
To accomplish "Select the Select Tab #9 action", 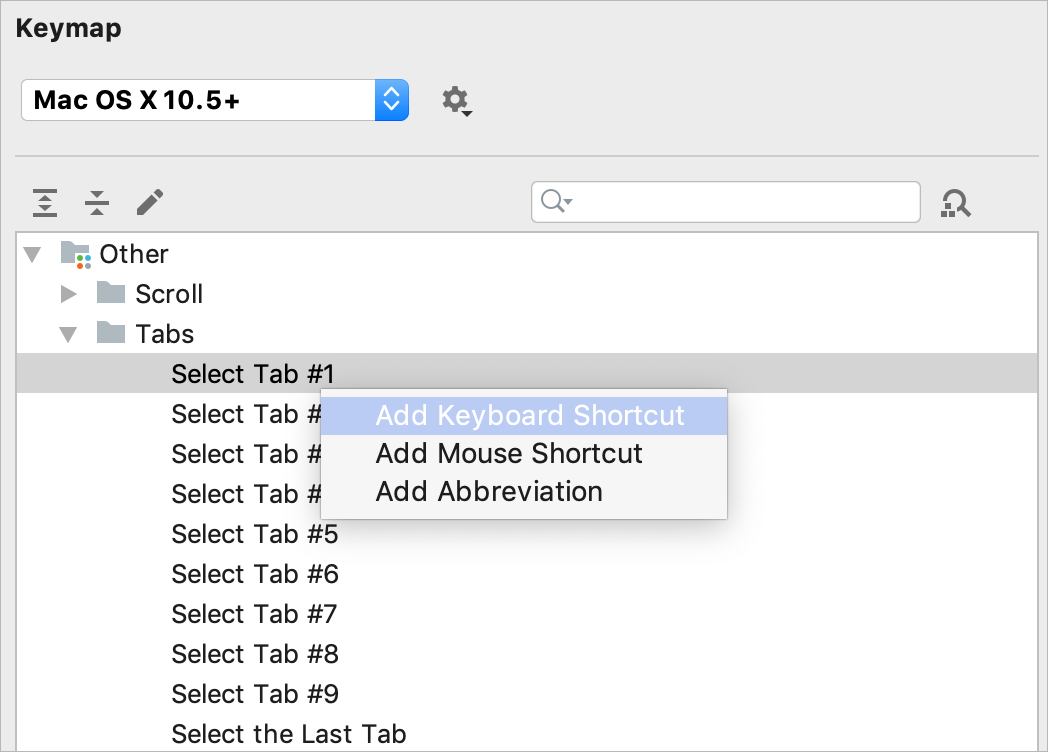I will click(x=255, y=694).
